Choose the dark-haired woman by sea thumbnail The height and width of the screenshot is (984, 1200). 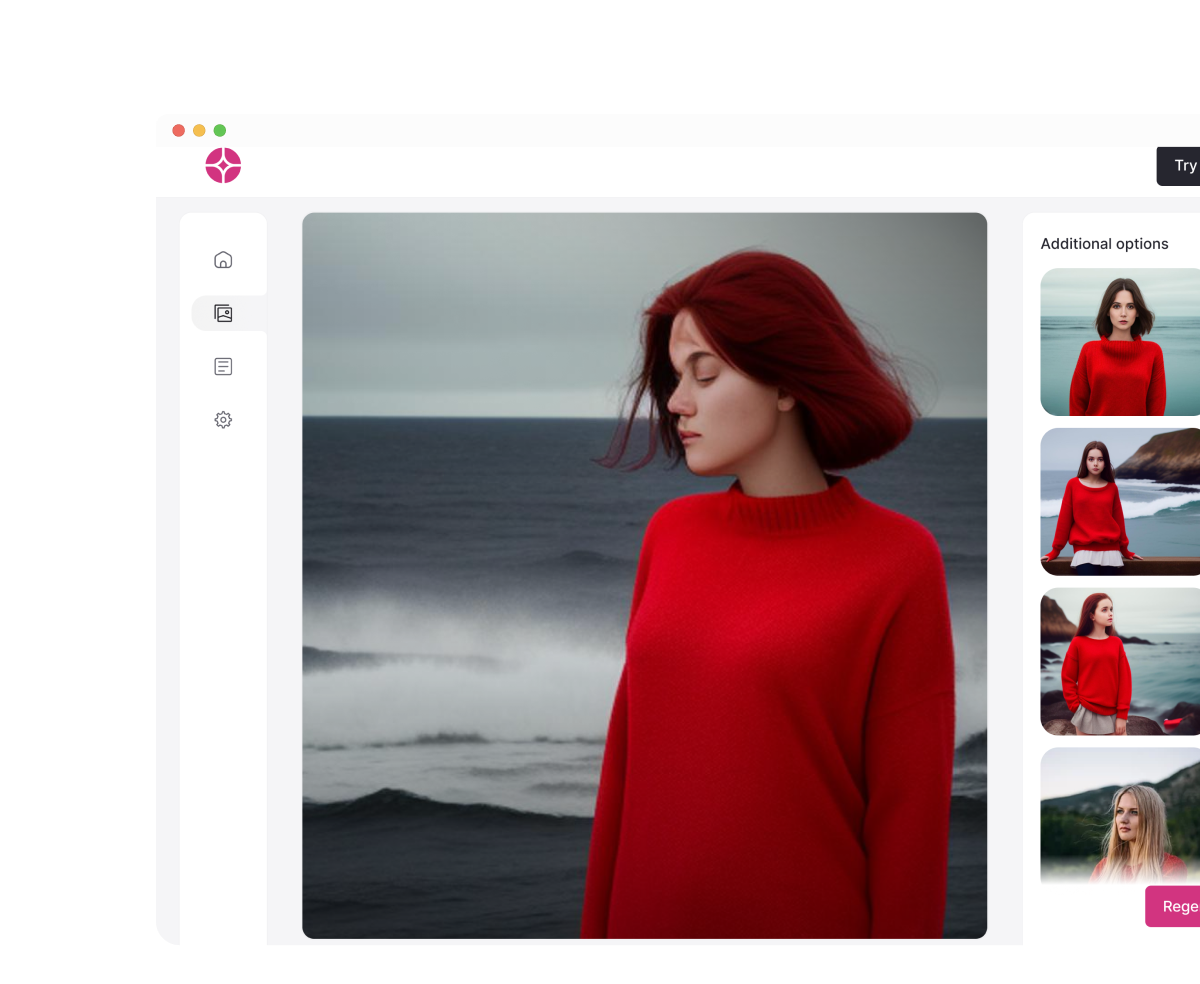[x=1120, y=342]
